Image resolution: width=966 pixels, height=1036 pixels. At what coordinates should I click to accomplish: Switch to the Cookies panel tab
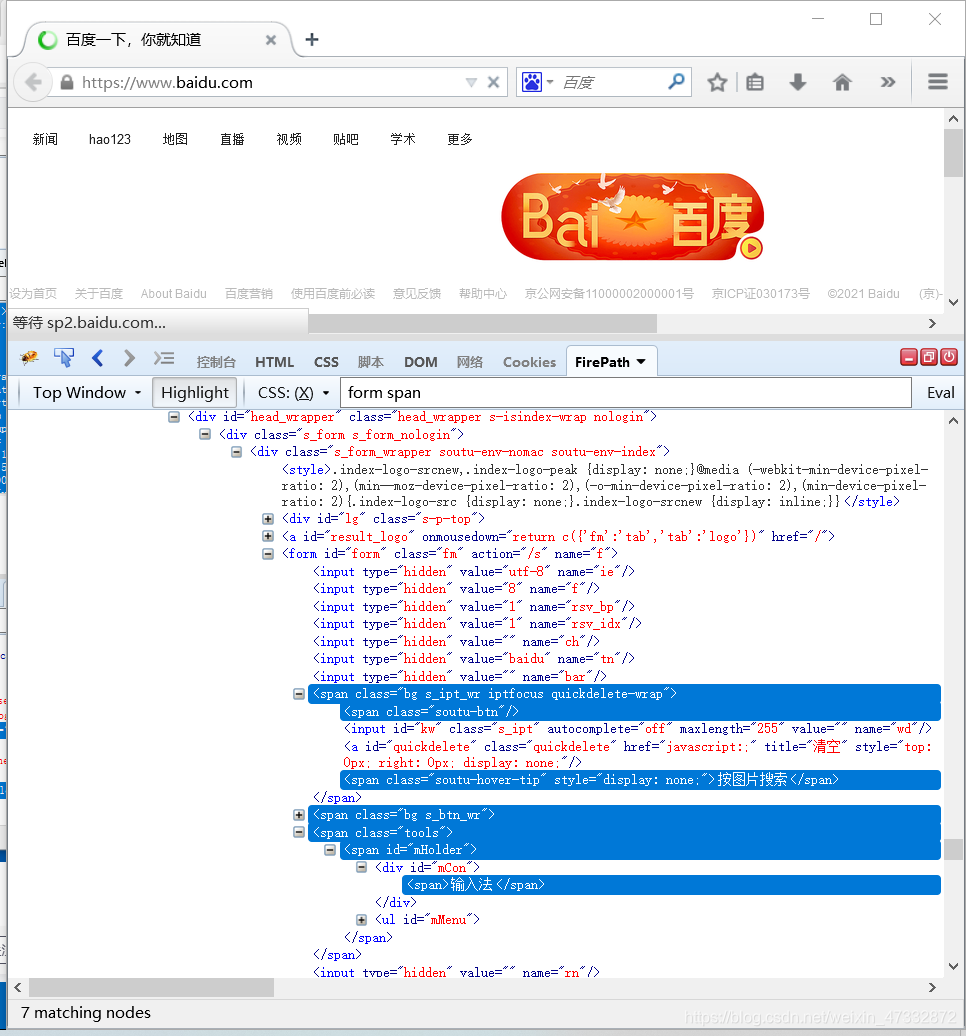529,362
